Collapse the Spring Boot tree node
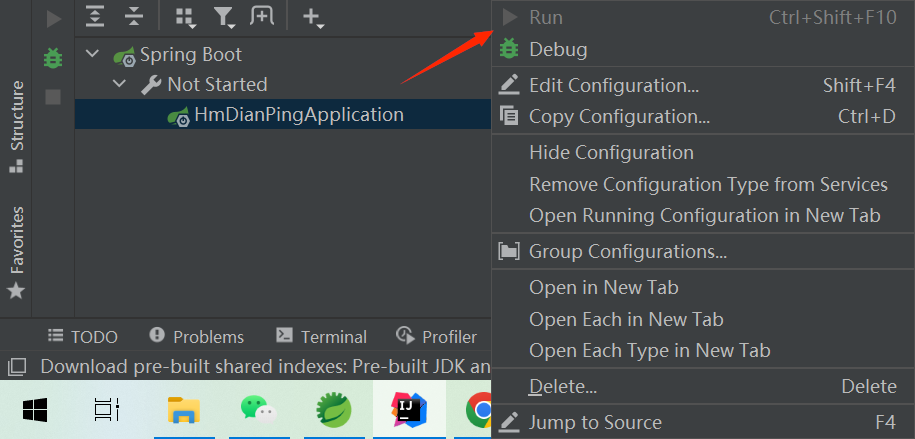The image size is (915, 439). (x=92, y=54)
